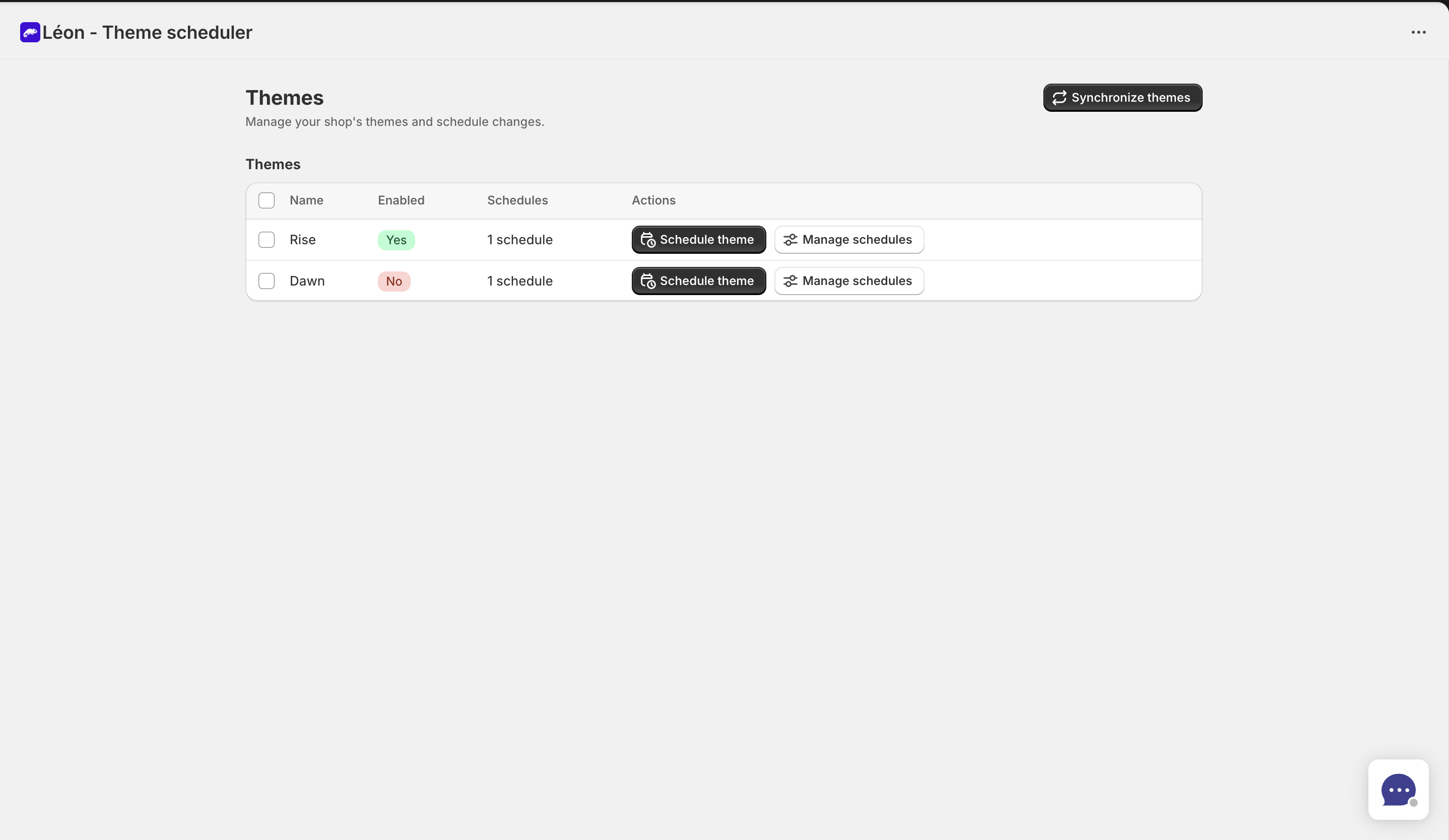This screenshot has height=840, width=1449.
Task: Click the calendar clock icon in Dawn row
Action: (648, 282)
